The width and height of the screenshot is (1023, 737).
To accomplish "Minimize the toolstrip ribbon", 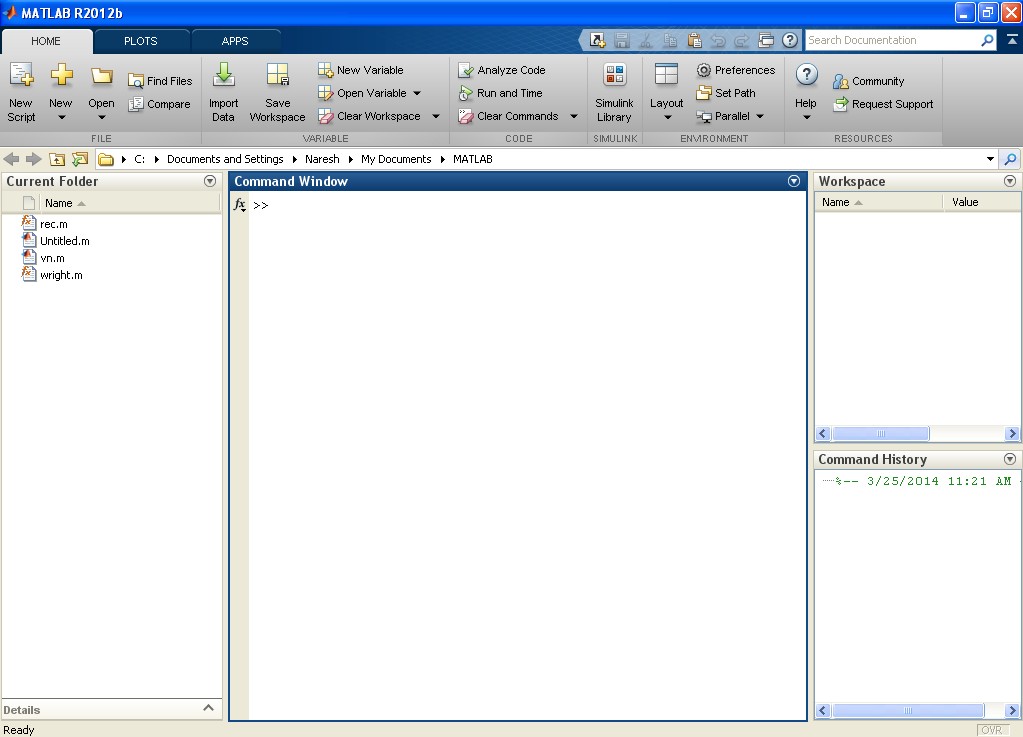I will [x=1012, y=40].
